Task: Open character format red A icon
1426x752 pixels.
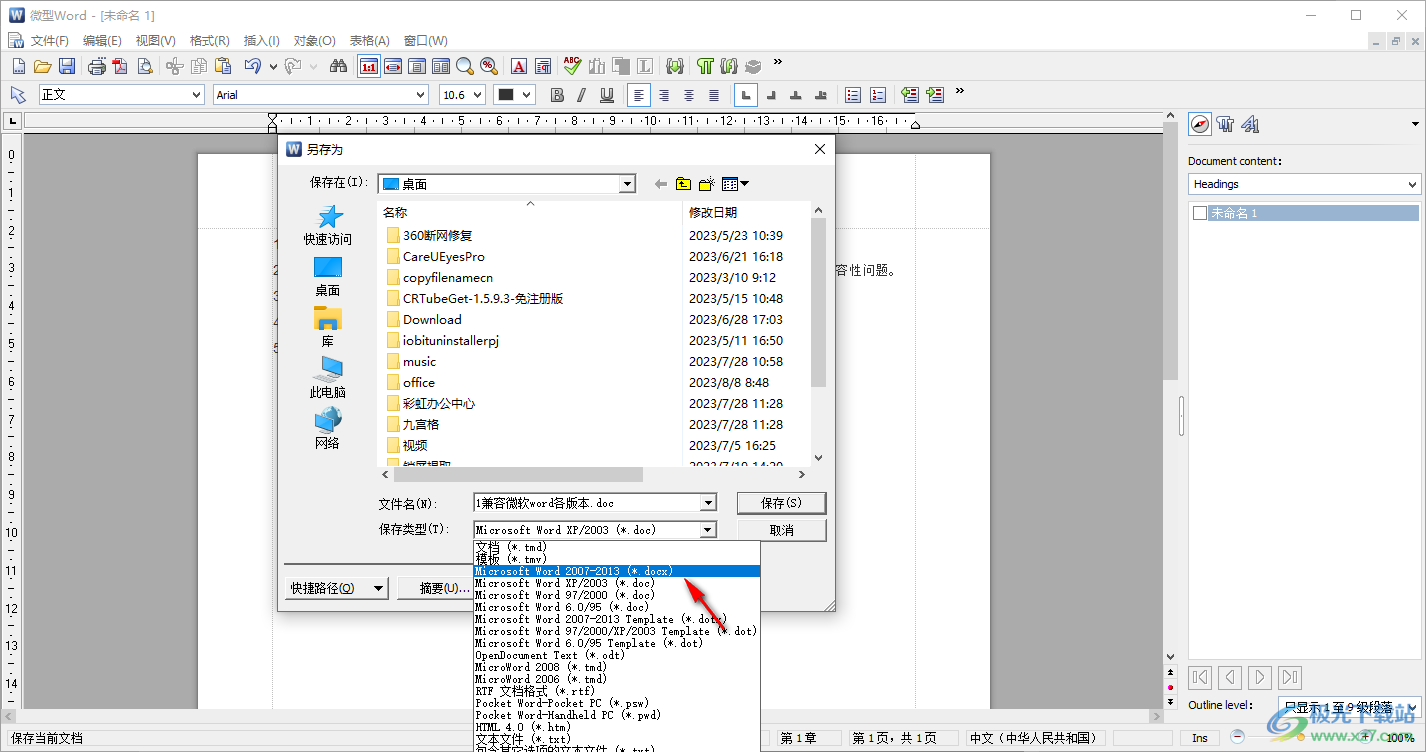Action: click(x=519, y=66)
